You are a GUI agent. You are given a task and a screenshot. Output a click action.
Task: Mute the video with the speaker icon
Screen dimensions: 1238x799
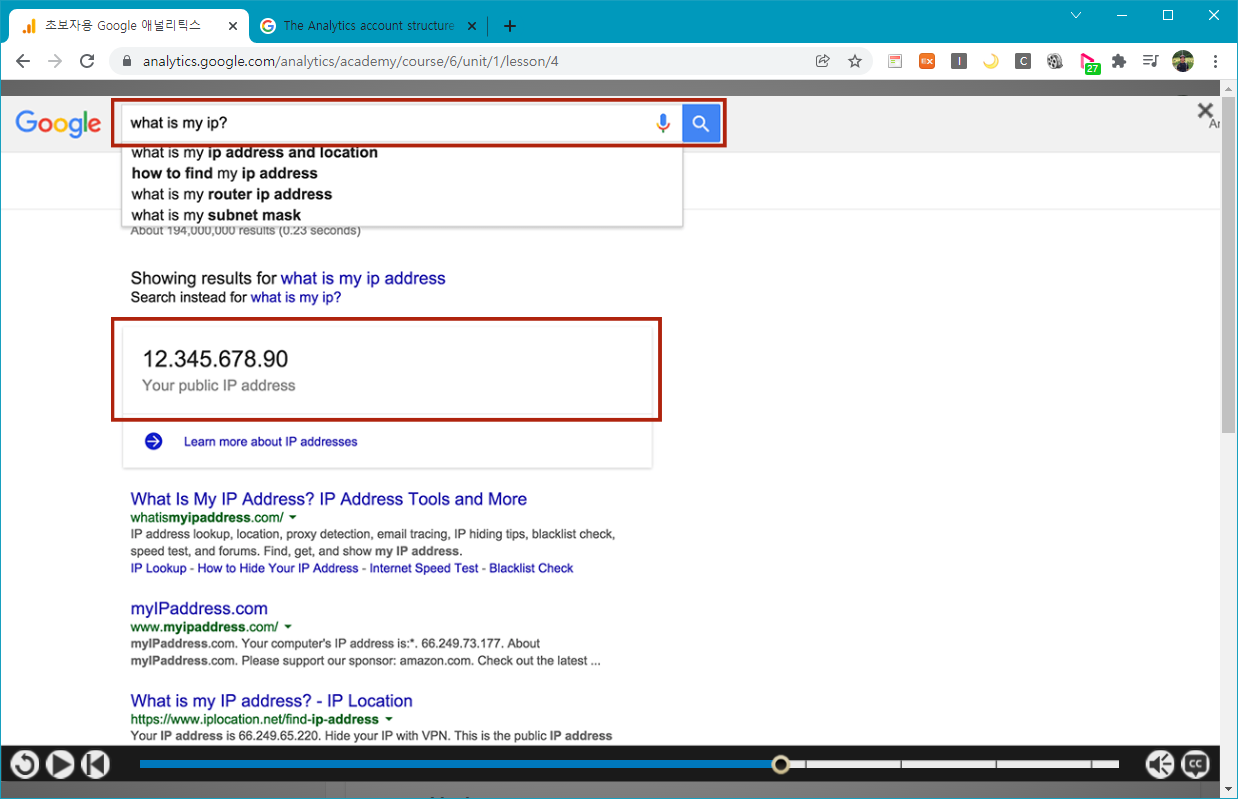(x=1160, y=765)
